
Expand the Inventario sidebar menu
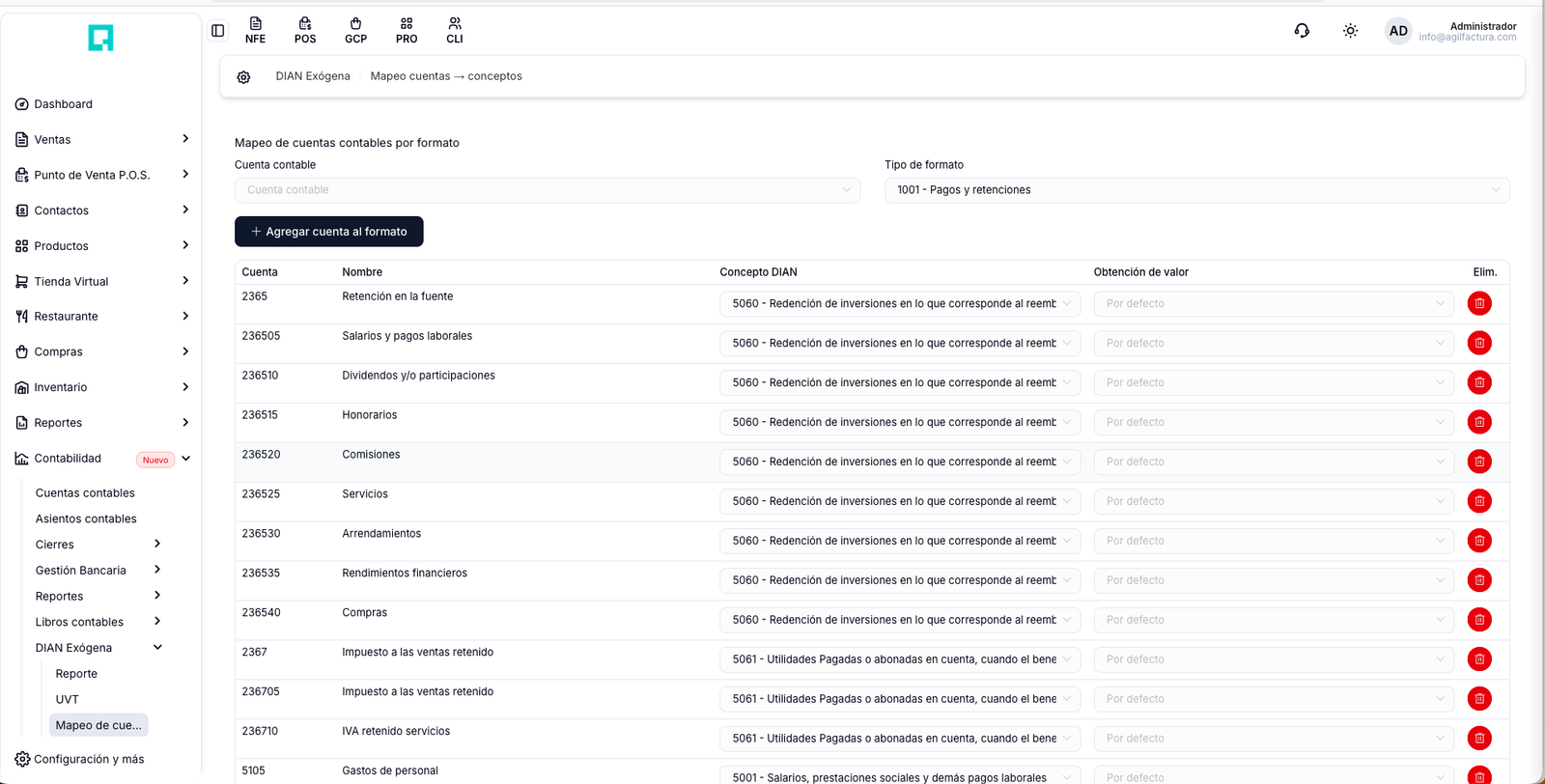click(102, 387)
